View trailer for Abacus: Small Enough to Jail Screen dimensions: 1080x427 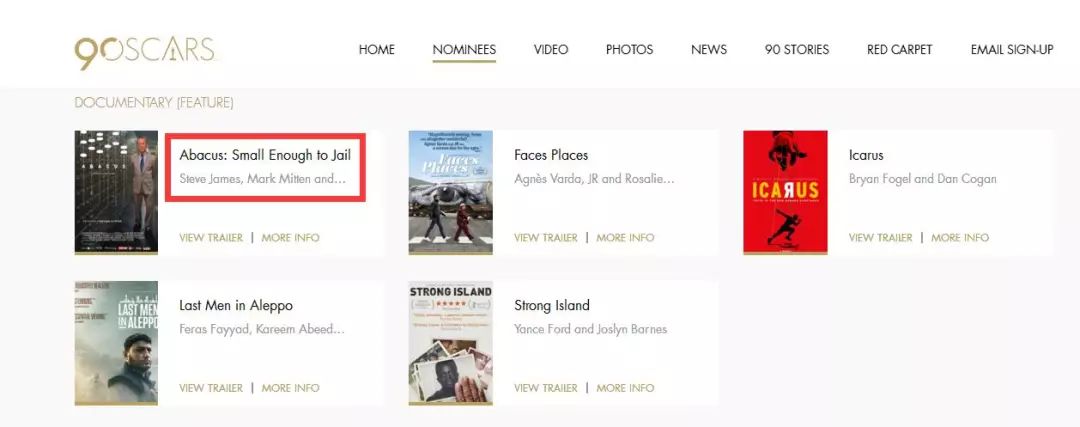(x=211, y=238)
